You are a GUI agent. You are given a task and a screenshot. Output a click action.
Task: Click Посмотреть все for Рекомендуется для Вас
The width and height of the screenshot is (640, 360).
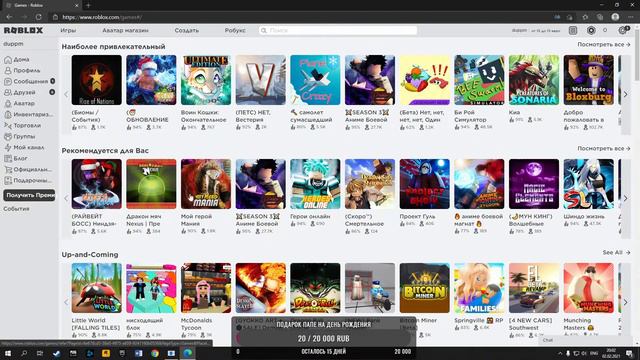(x=604, y=149)
